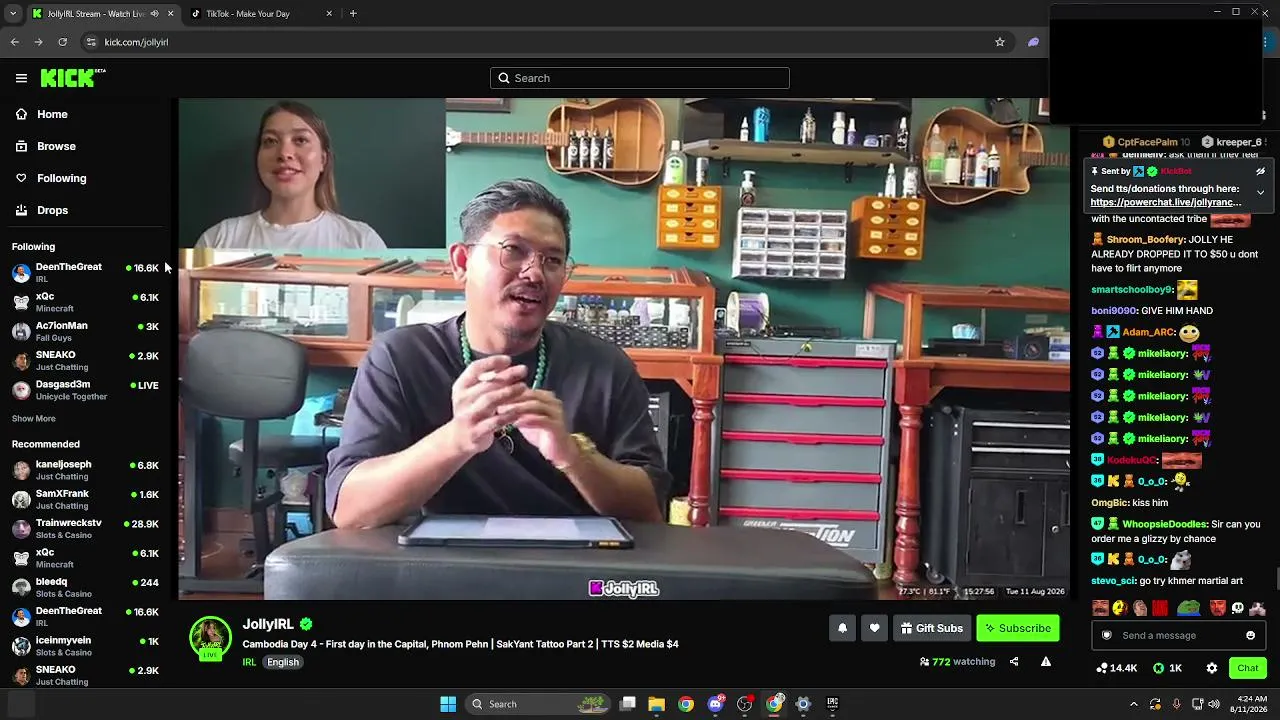The width and height of the screenshot is (1280, 720).
Task: Click JollyIRL channel avatar
Action: point(211,638)
